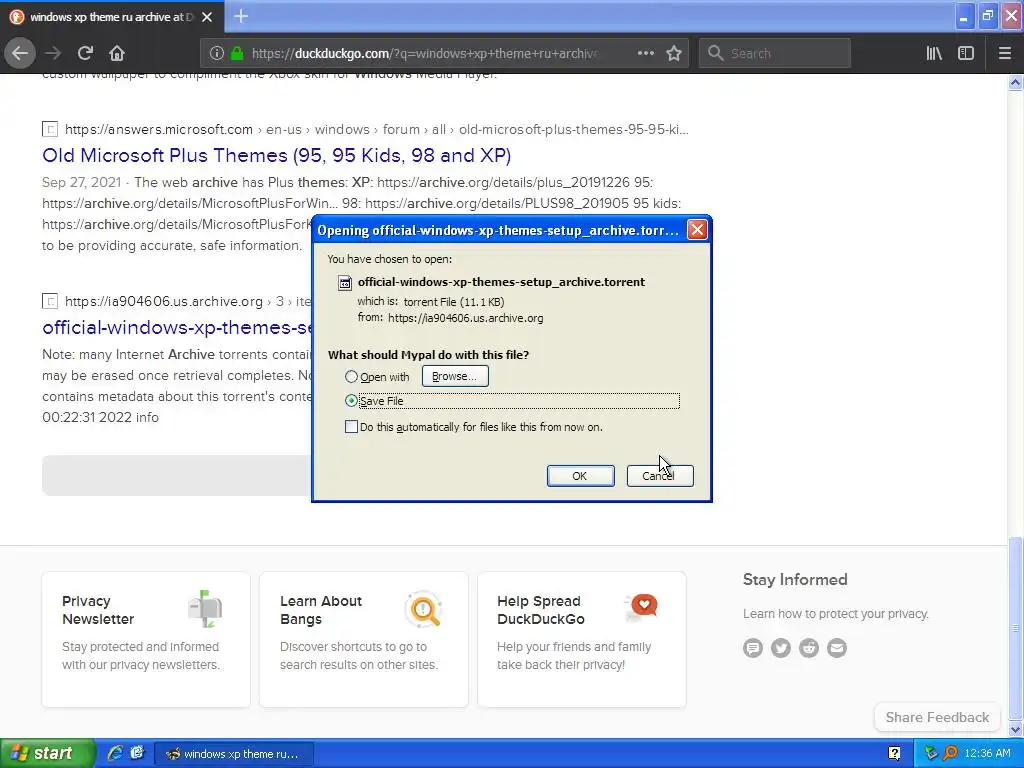The width and height of the screenshot is (1024, 768).
Task: Open a new tab with plus icon
Action: click(x=241, y=16)
